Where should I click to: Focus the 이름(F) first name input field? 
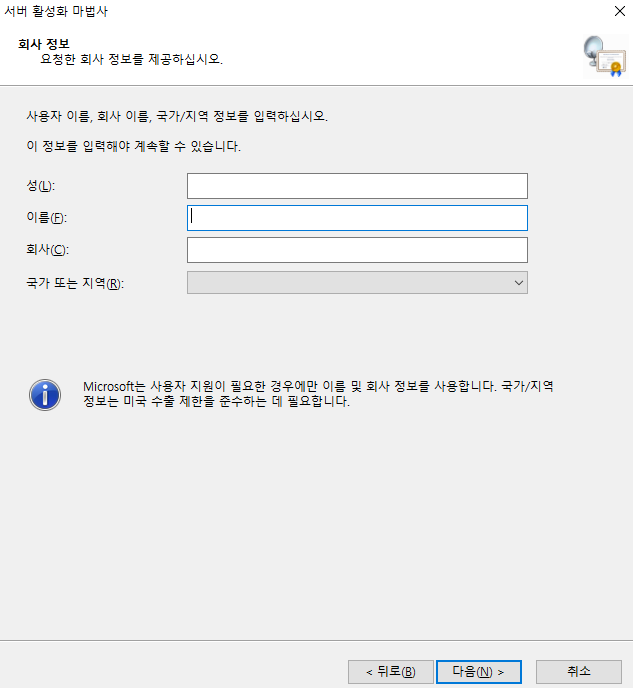click(357, 218)
